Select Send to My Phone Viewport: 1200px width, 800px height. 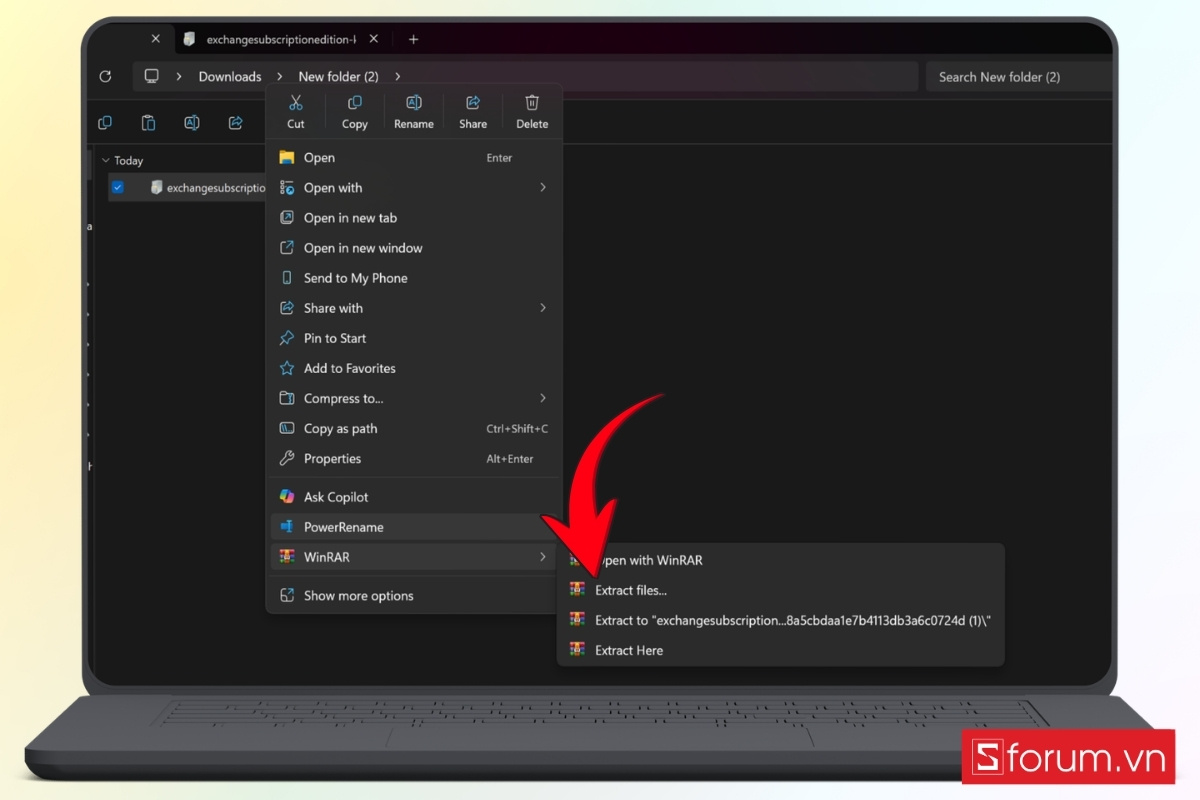click(414, 278)
